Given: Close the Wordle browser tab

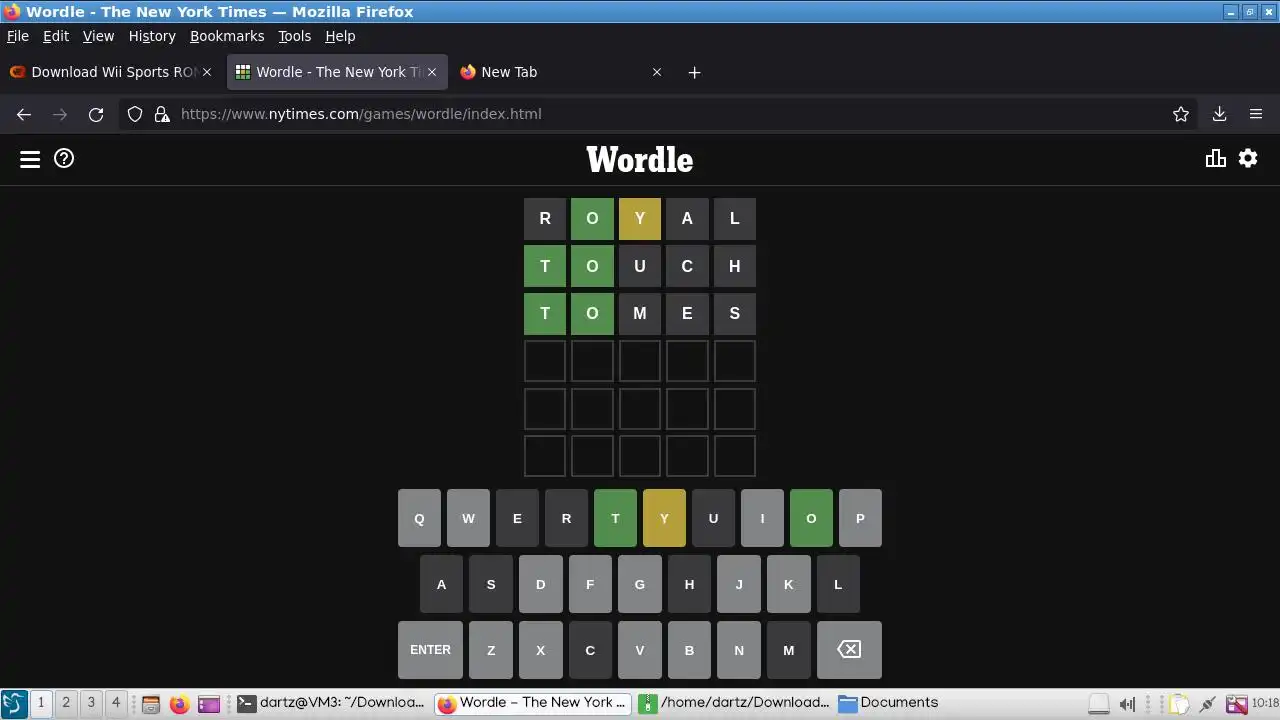Looking at the screenshot, I should click(432, 72).
